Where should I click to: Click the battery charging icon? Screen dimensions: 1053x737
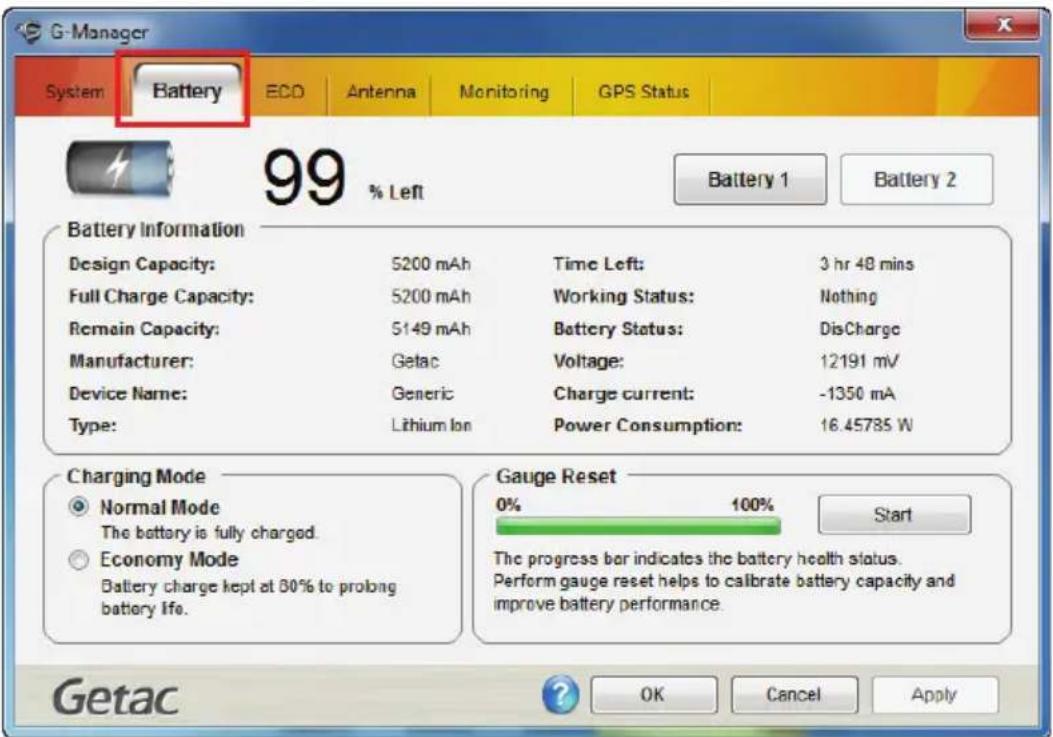[120, 169]
